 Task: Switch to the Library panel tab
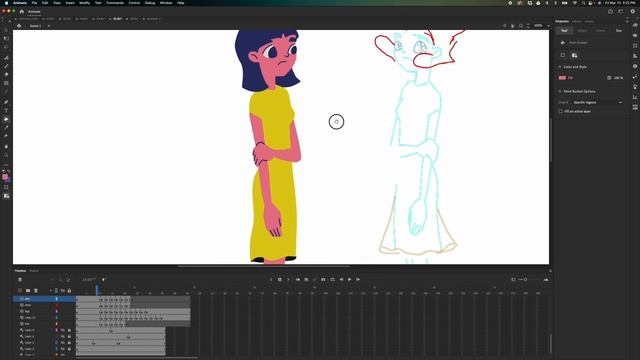pyautogui.click(x=576, y=21)
